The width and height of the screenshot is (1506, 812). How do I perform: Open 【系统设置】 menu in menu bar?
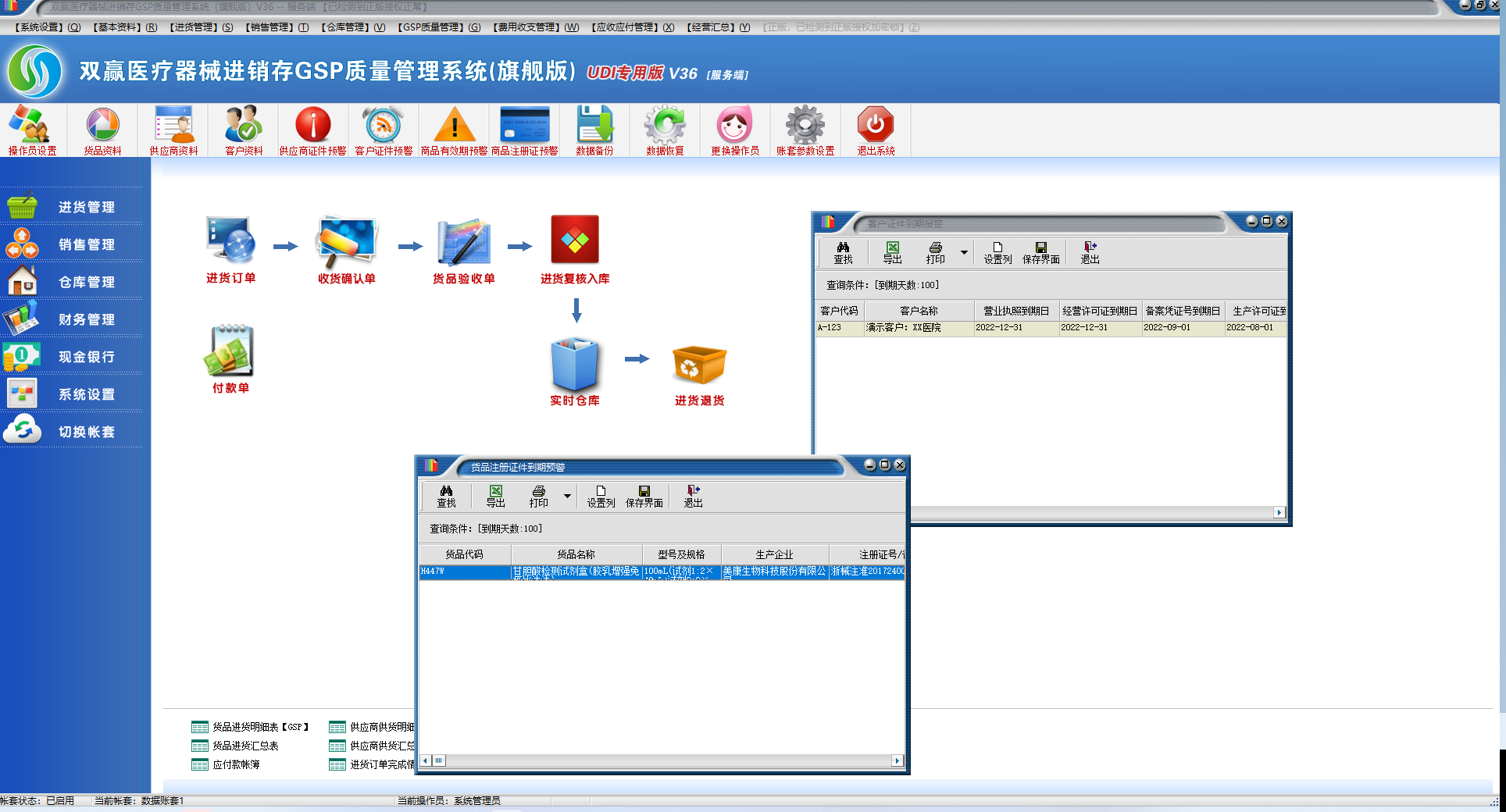pyautogui.click(x=48, y=27)
